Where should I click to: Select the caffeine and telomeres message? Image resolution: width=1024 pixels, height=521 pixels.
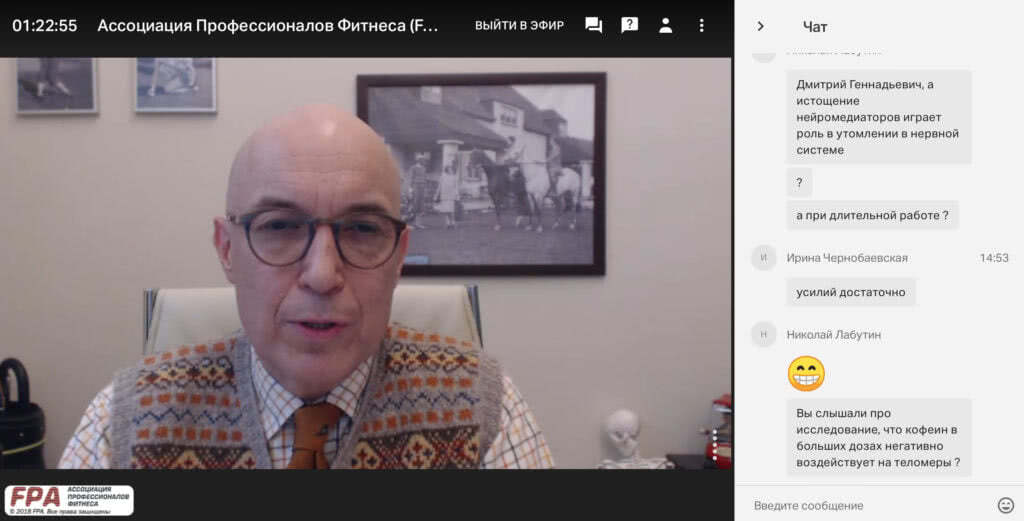pyautogui.click(x=878, y=438)
